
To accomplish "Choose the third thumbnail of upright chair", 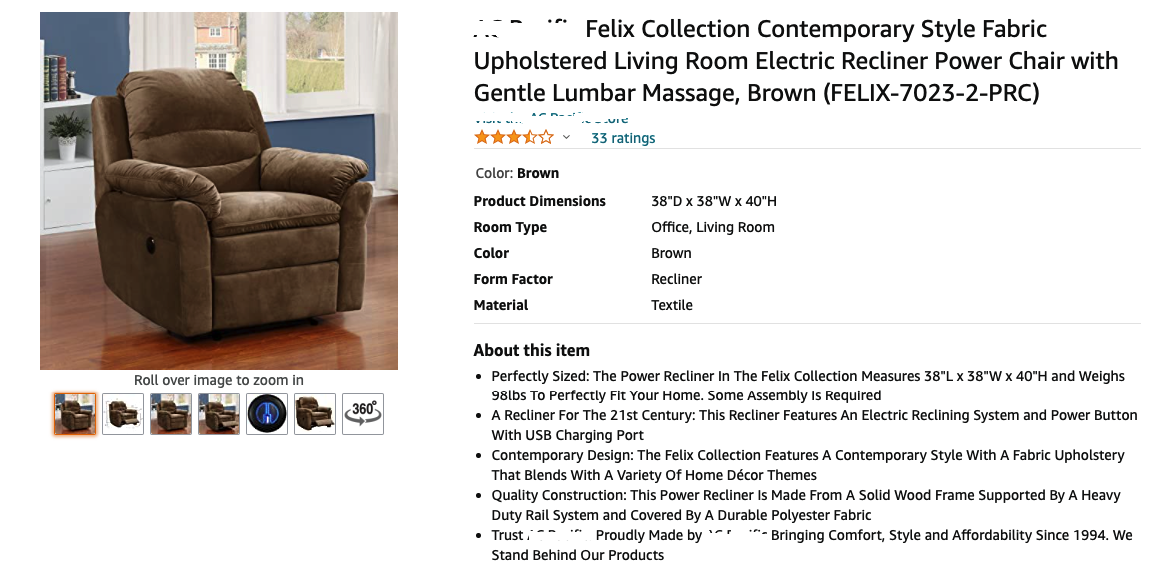I will (x=171, y=413).
